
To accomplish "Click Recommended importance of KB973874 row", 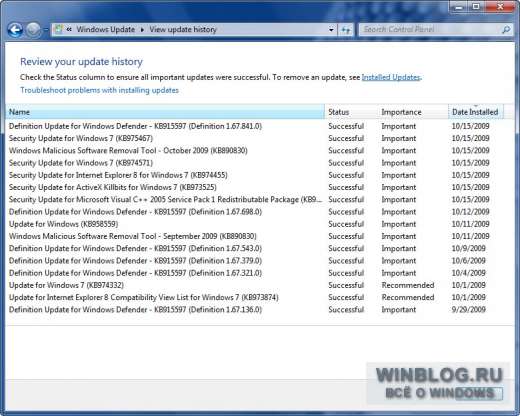I will [x=408, y=297].
